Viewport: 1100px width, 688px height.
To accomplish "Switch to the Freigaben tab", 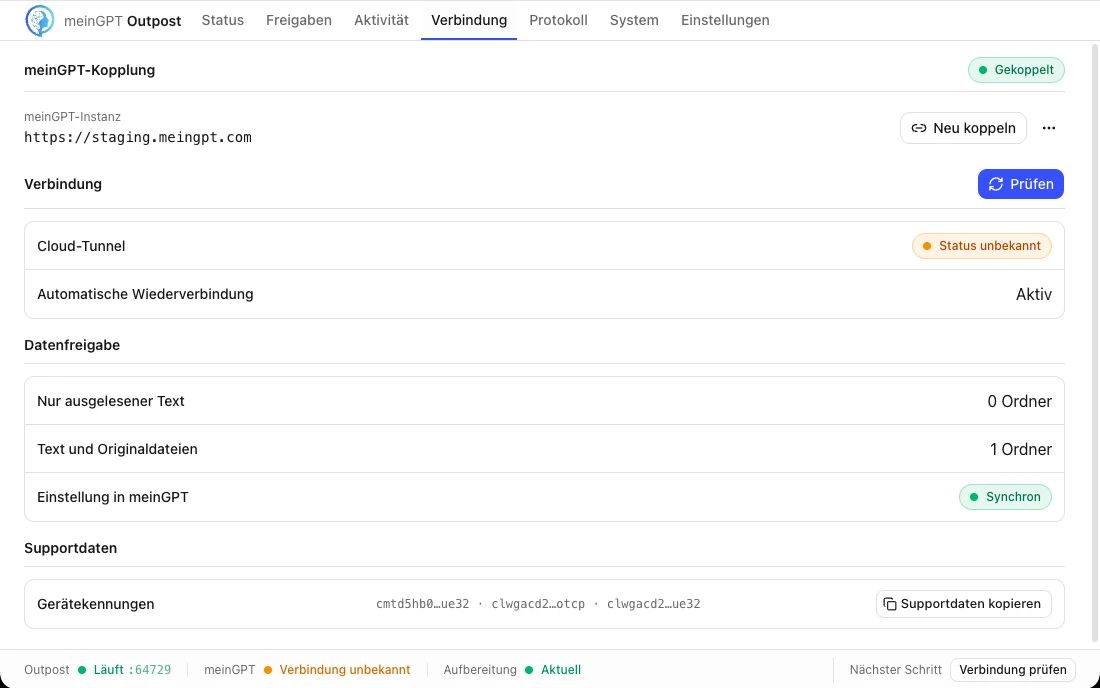I will (299, 20).
